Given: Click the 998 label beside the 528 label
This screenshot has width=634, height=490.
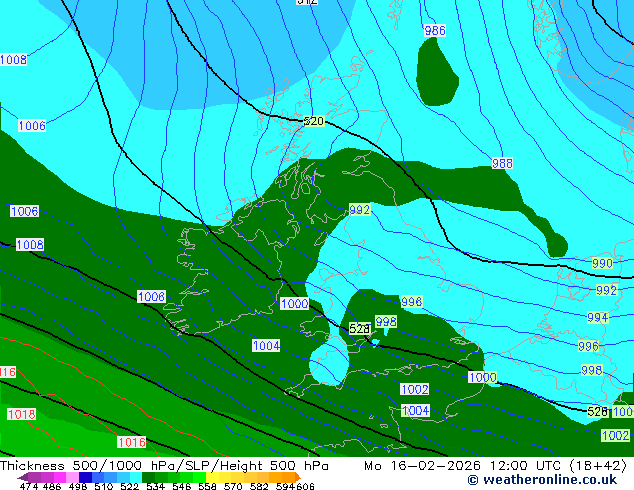Looking at the screenshot, I should [x=386, y=321].
